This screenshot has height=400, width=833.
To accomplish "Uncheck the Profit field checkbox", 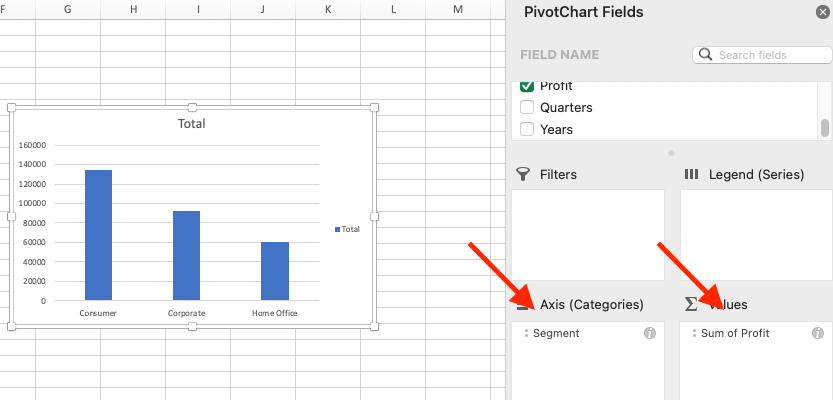I will point(527,86).
